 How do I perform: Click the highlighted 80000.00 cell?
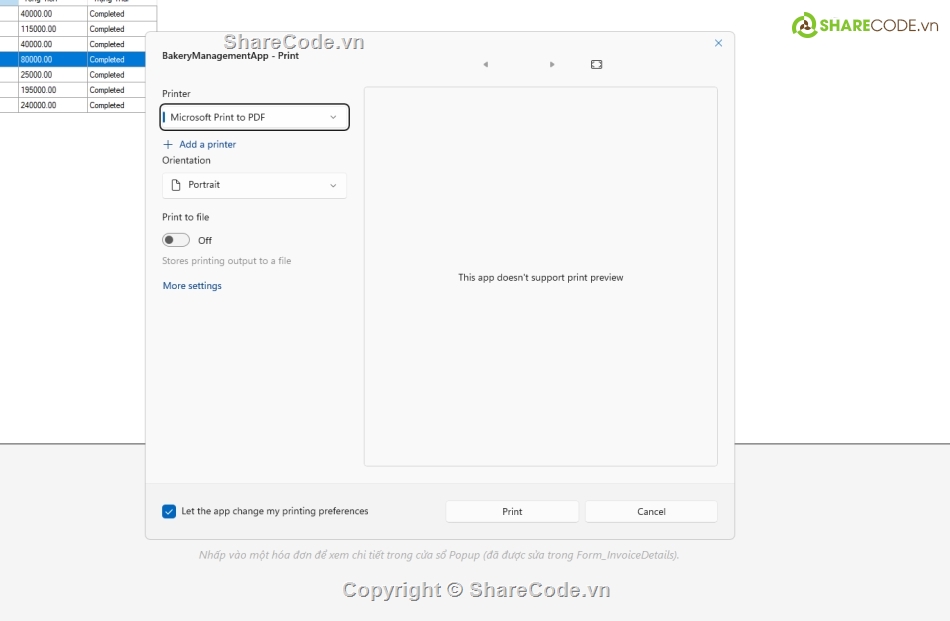[x=52, y=59]
